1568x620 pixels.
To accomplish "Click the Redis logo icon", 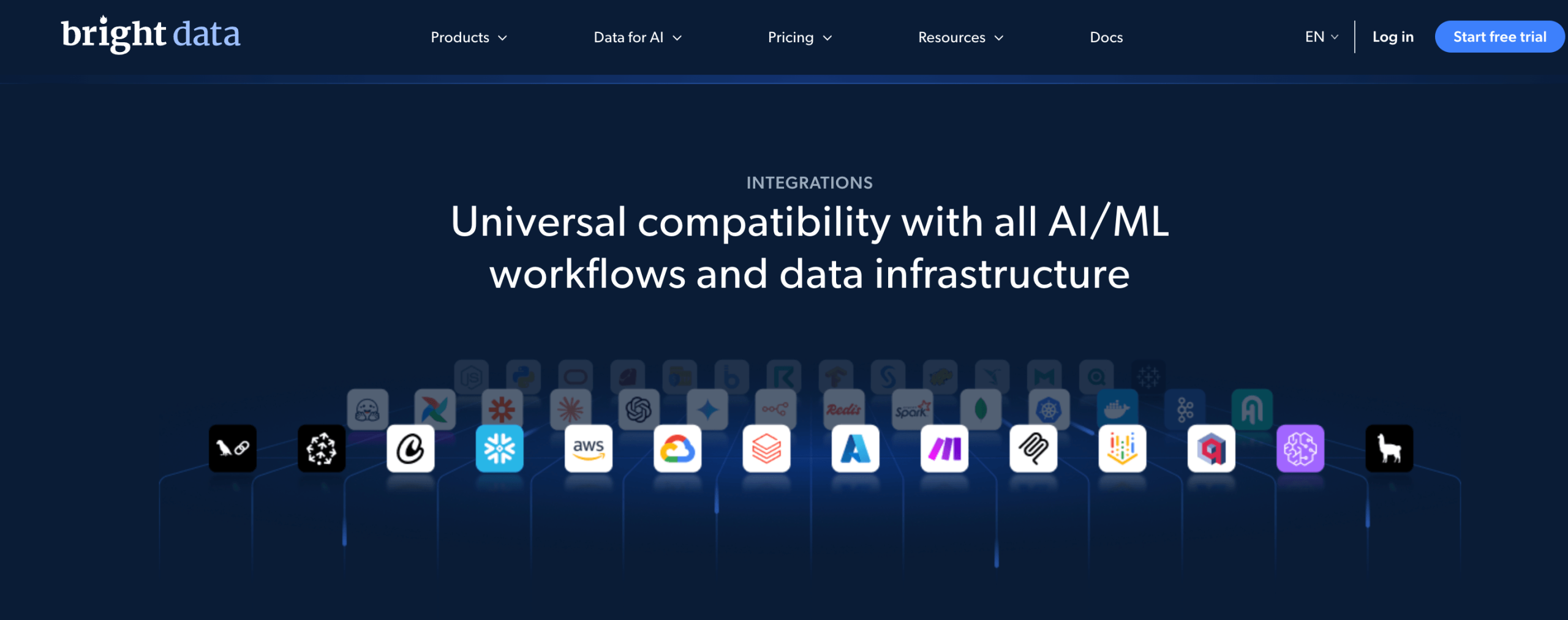I will [844, 409].
